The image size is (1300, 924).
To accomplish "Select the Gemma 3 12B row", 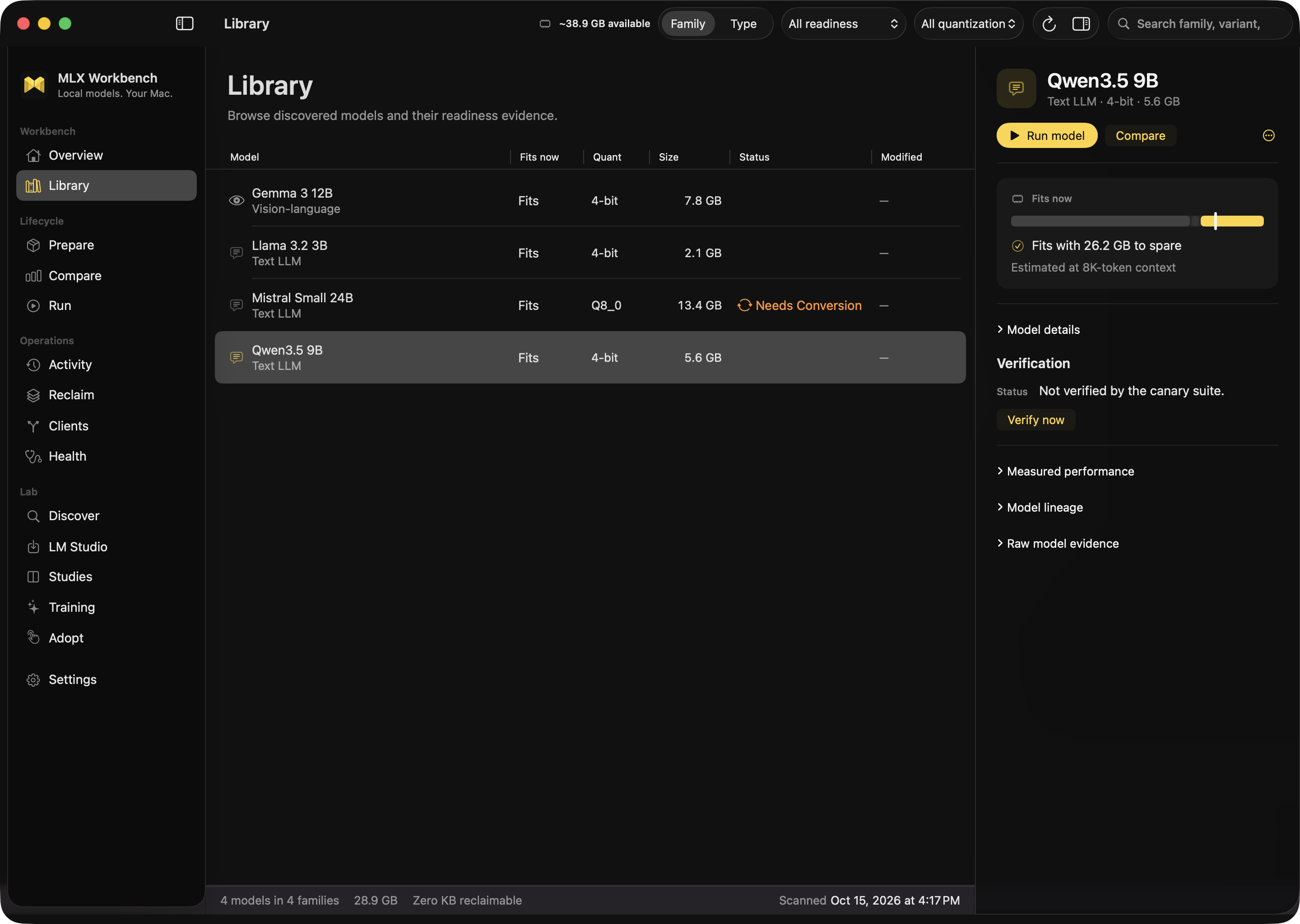I will (590, 201).
